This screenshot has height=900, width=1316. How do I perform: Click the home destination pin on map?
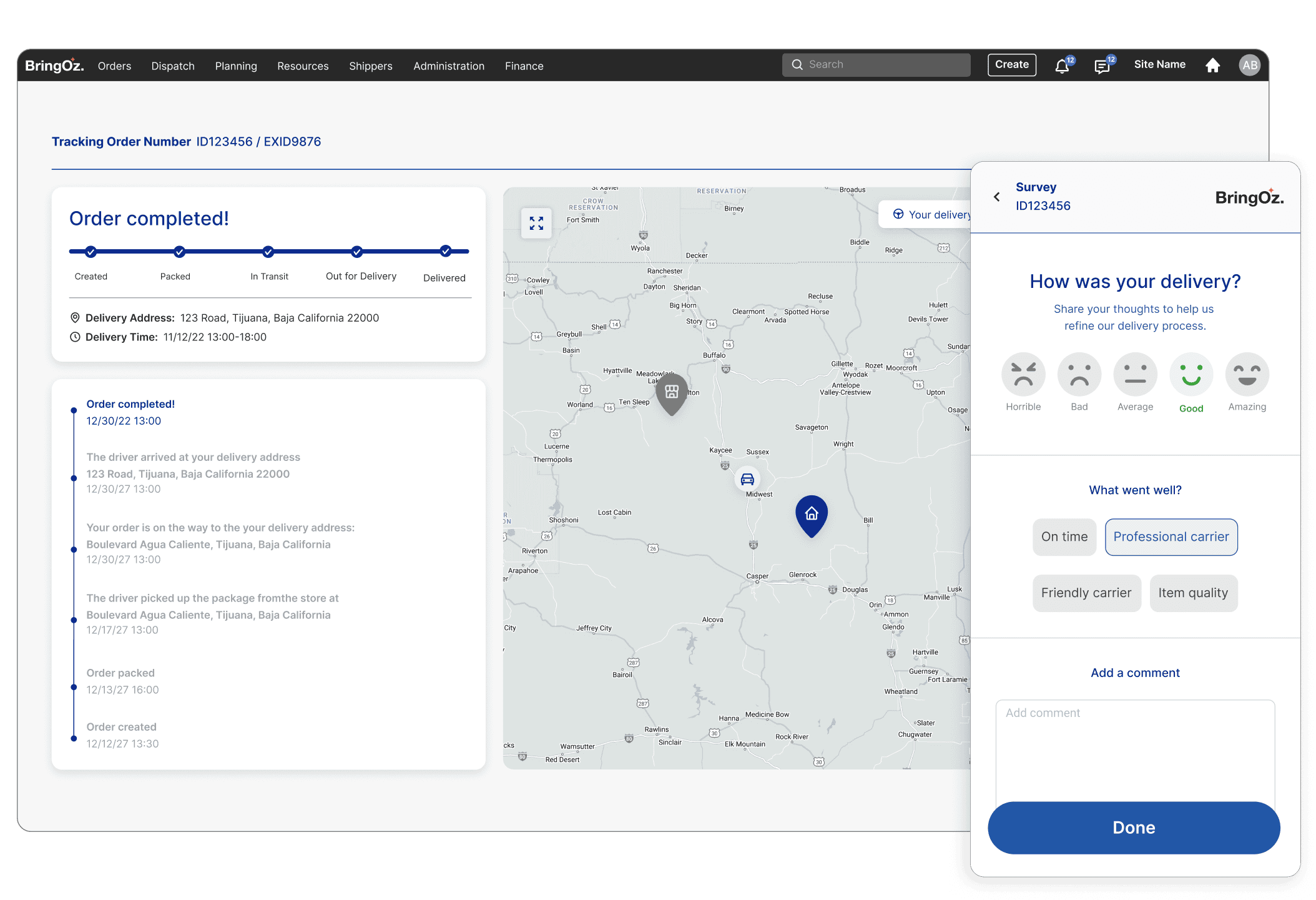(812, 516)
